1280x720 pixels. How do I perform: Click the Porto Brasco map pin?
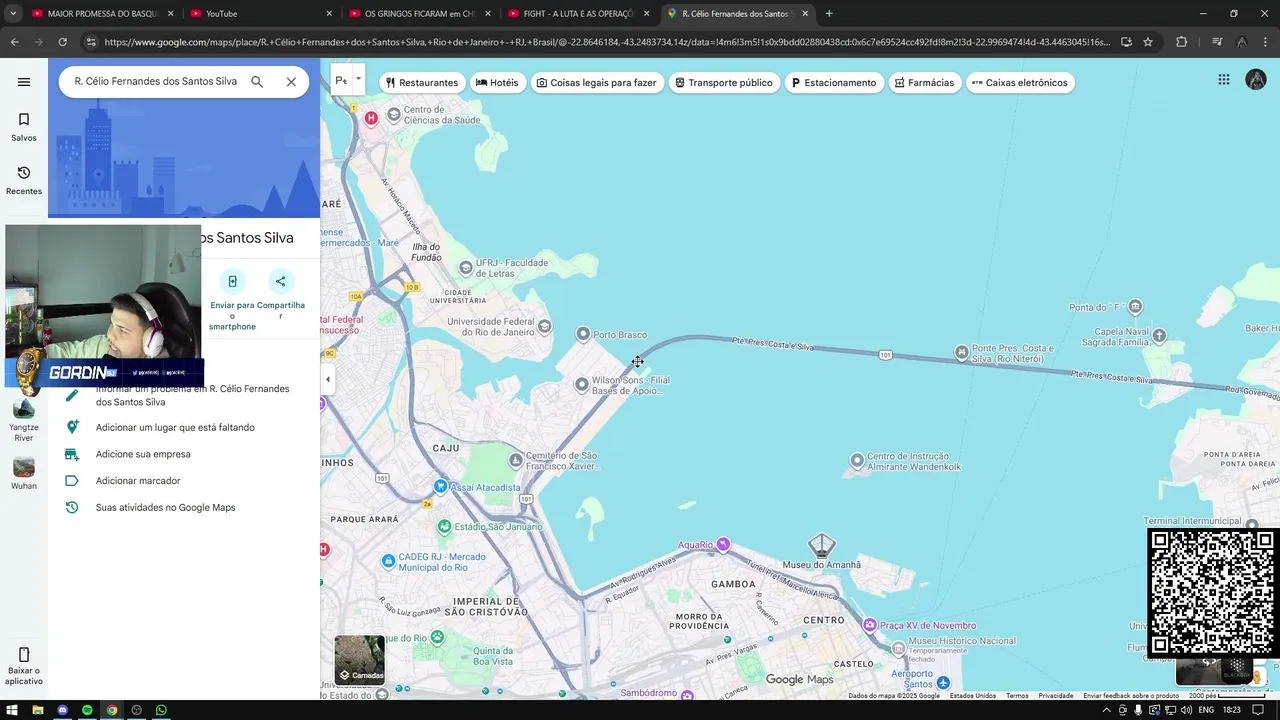tap(583, 334)
